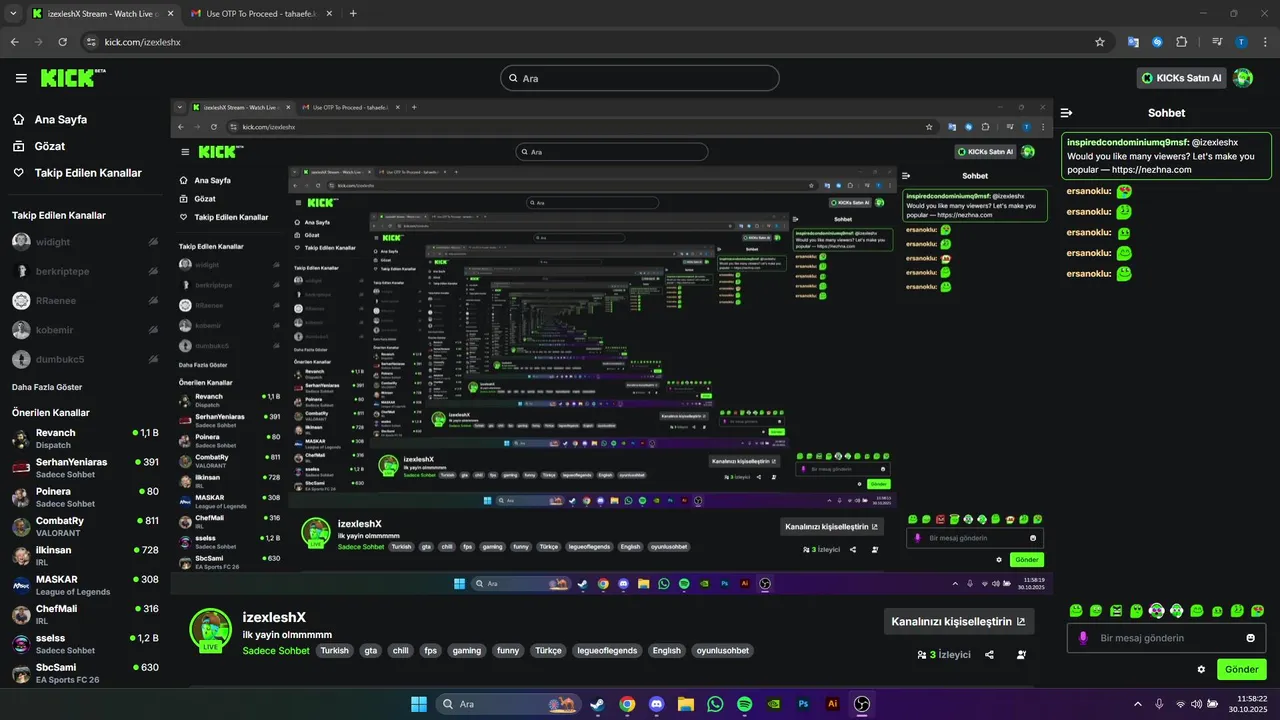
Task: Click the Kick search box Ara
Action: (640, 78)
